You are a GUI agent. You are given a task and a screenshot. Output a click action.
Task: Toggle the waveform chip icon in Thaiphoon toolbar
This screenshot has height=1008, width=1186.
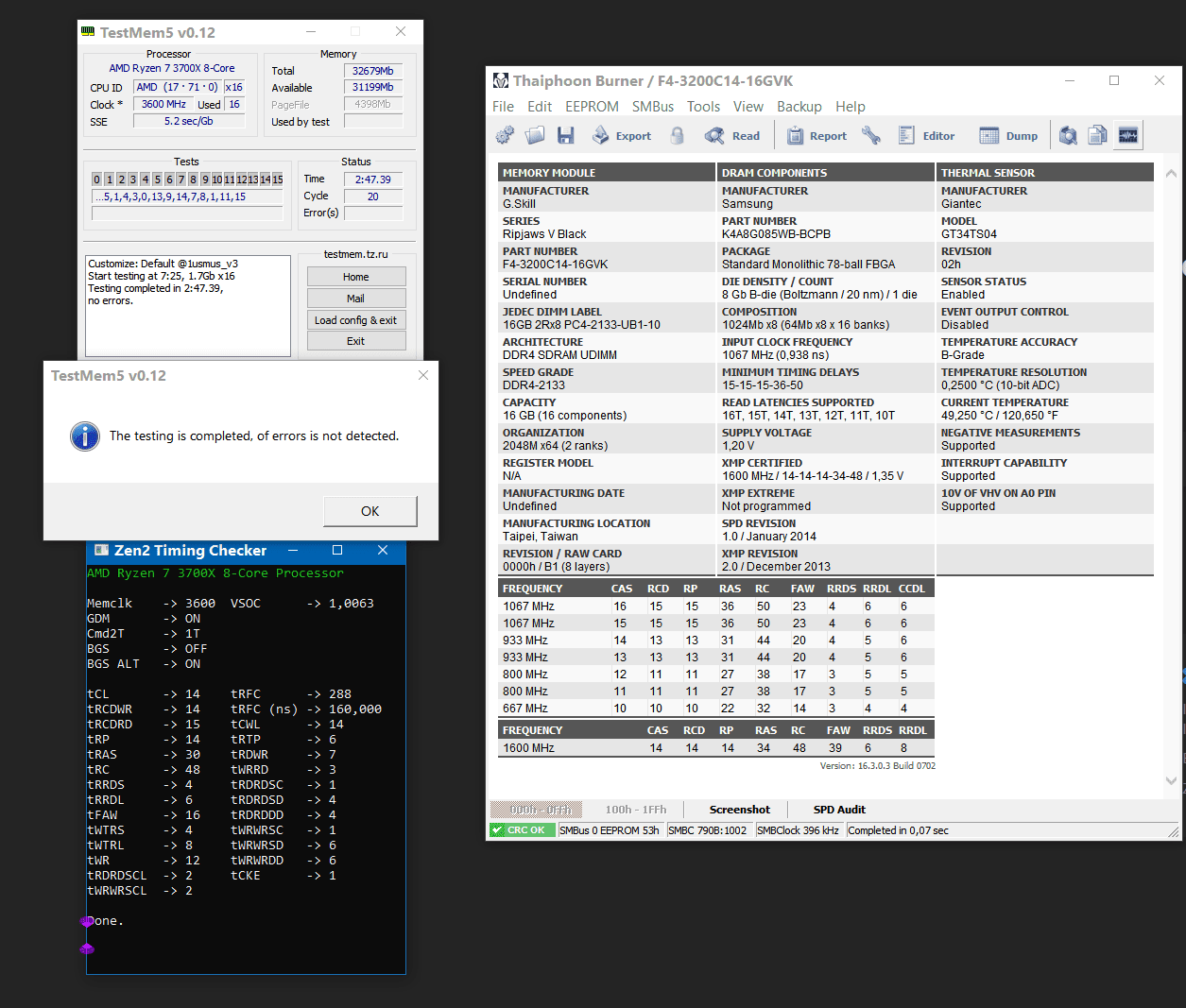(1128, 135)
